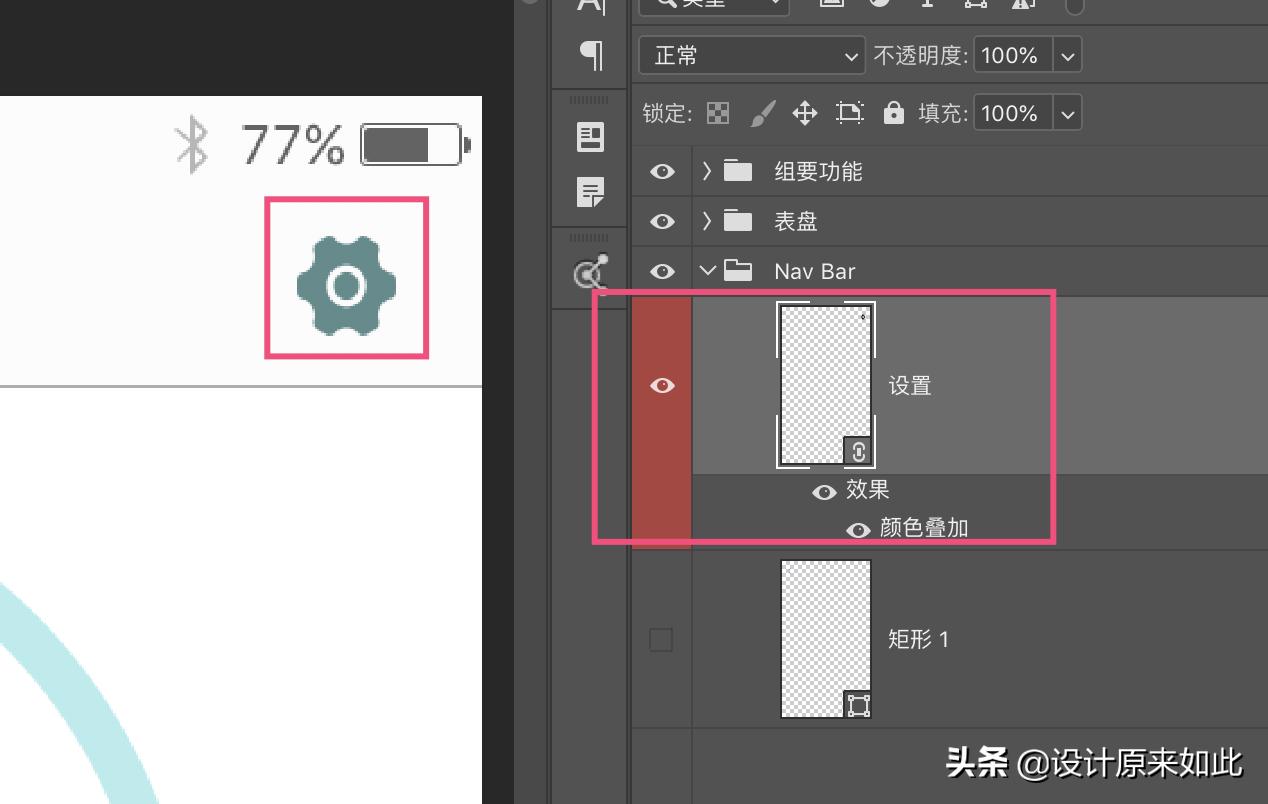Collapse the Nav Bar group
The width and height of the screenshot is (1268, 804).
[706, 271]
